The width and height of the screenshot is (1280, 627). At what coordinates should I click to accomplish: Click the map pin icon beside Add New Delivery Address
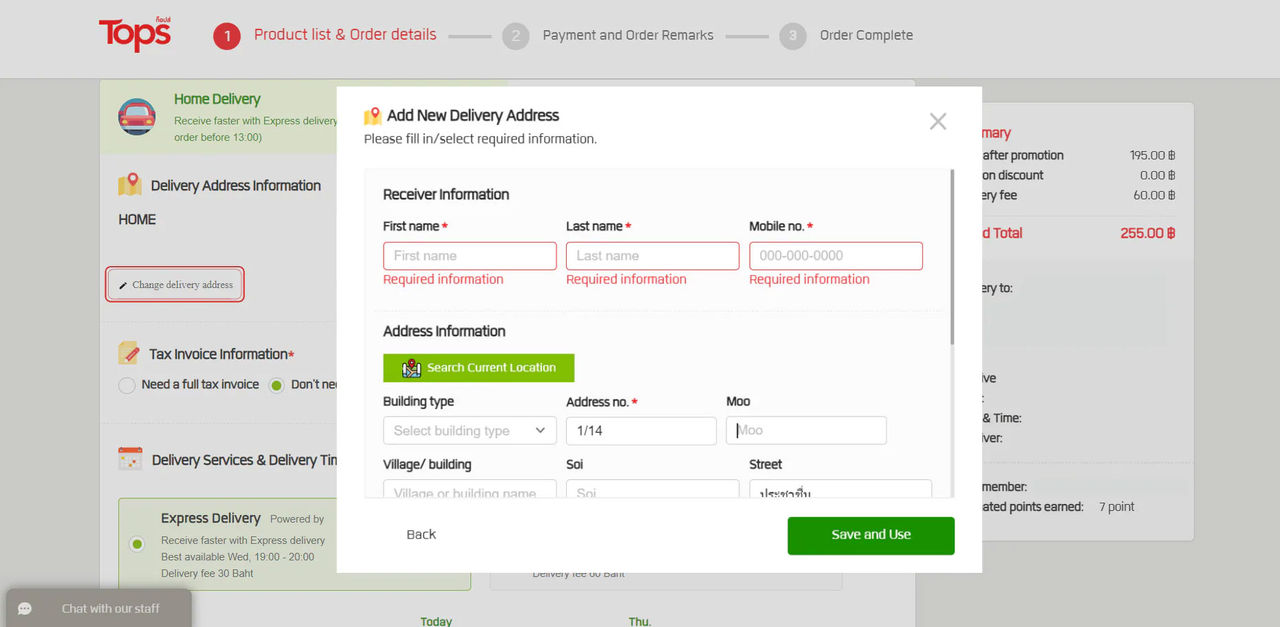[x=373, y=116]
